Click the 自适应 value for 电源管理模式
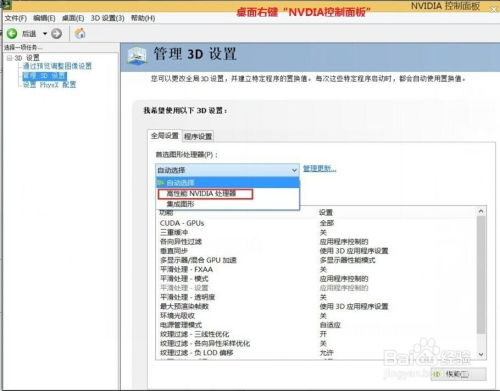 click(x=330, y=325)
